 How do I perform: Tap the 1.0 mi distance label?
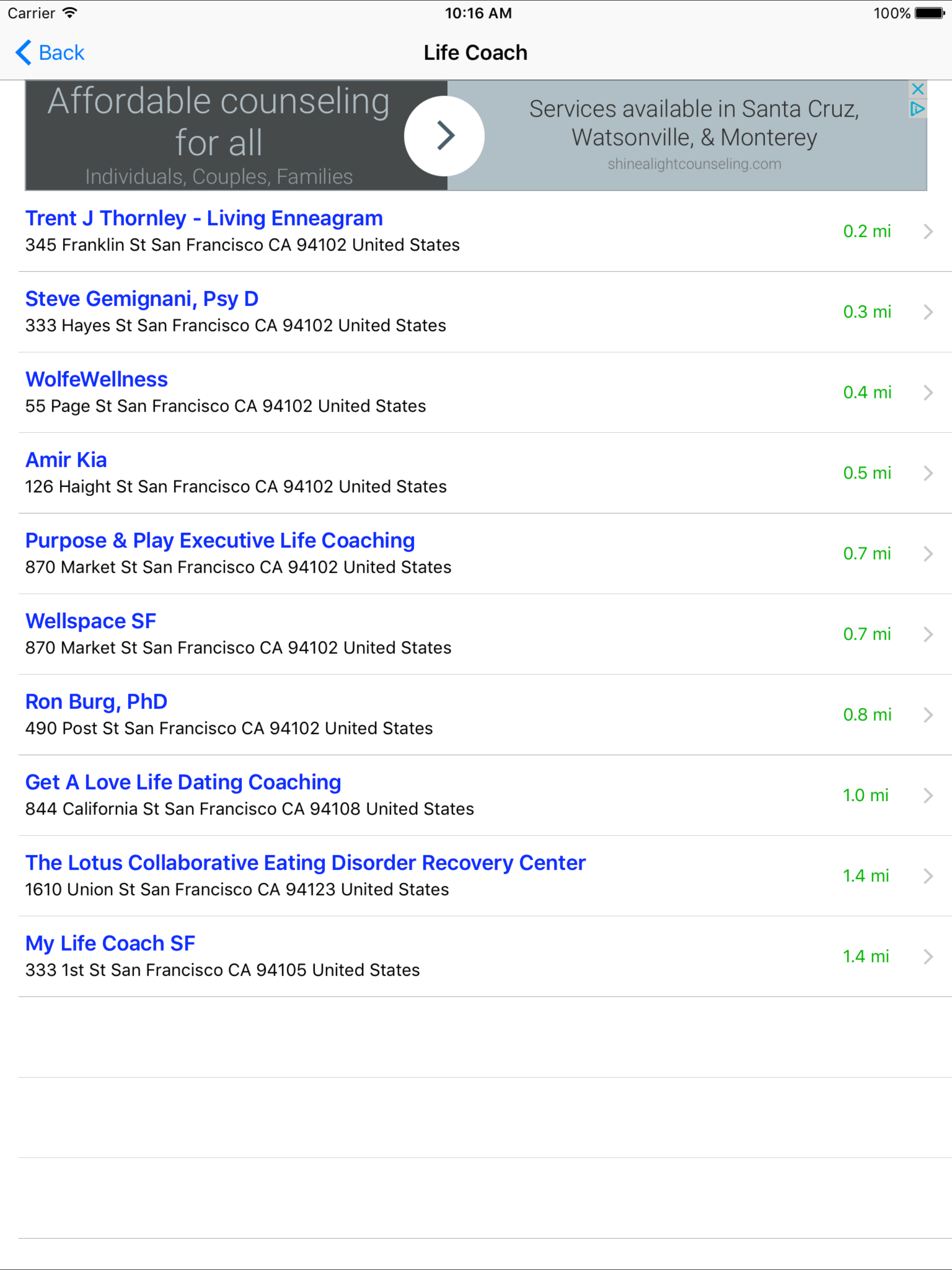[865, 795]
